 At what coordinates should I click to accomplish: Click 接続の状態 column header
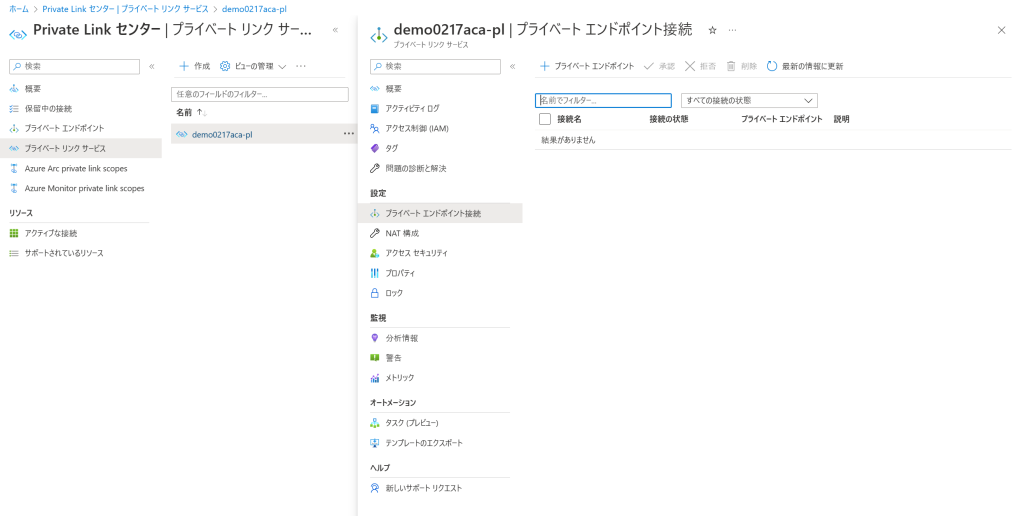point(669,120)
